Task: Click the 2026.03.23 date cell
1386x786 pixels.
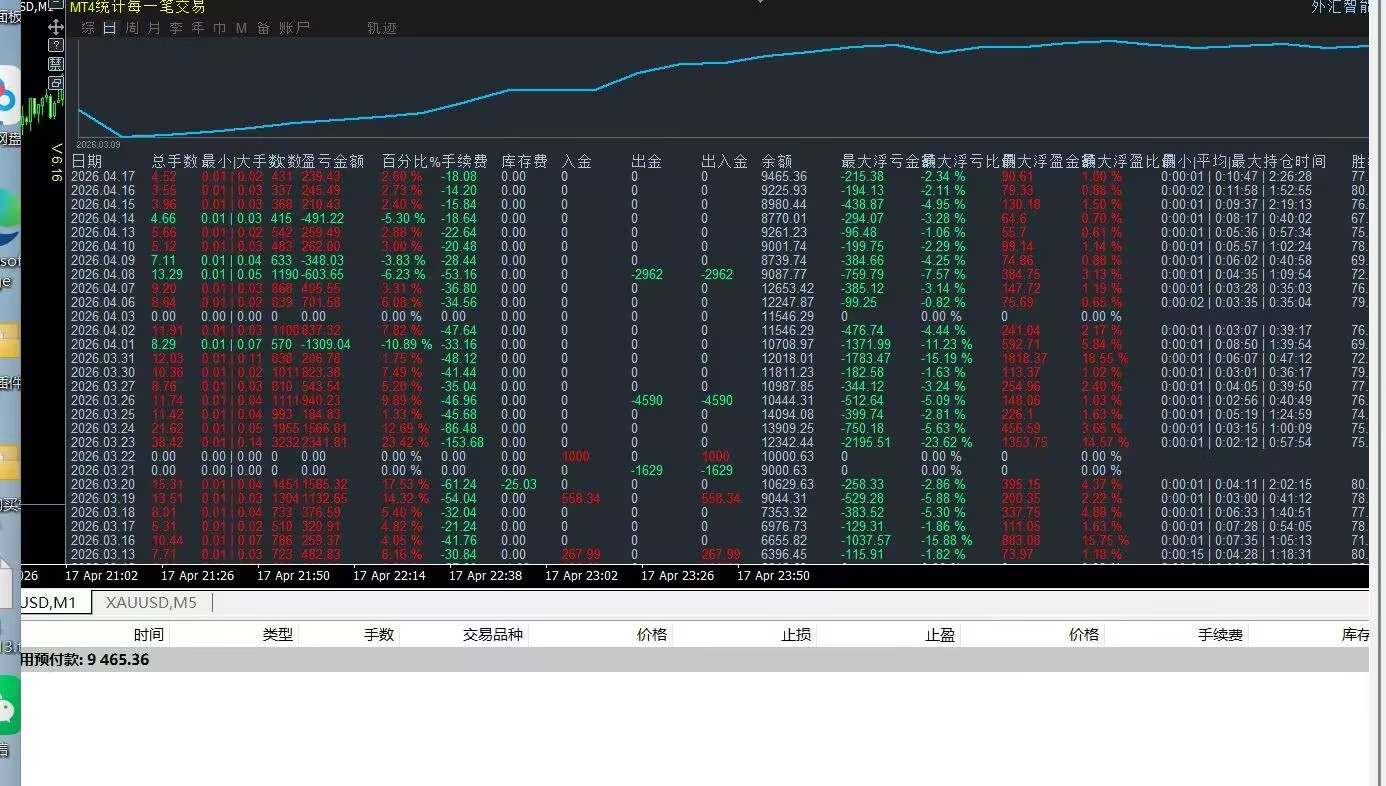Action: [x=103, y=442]
